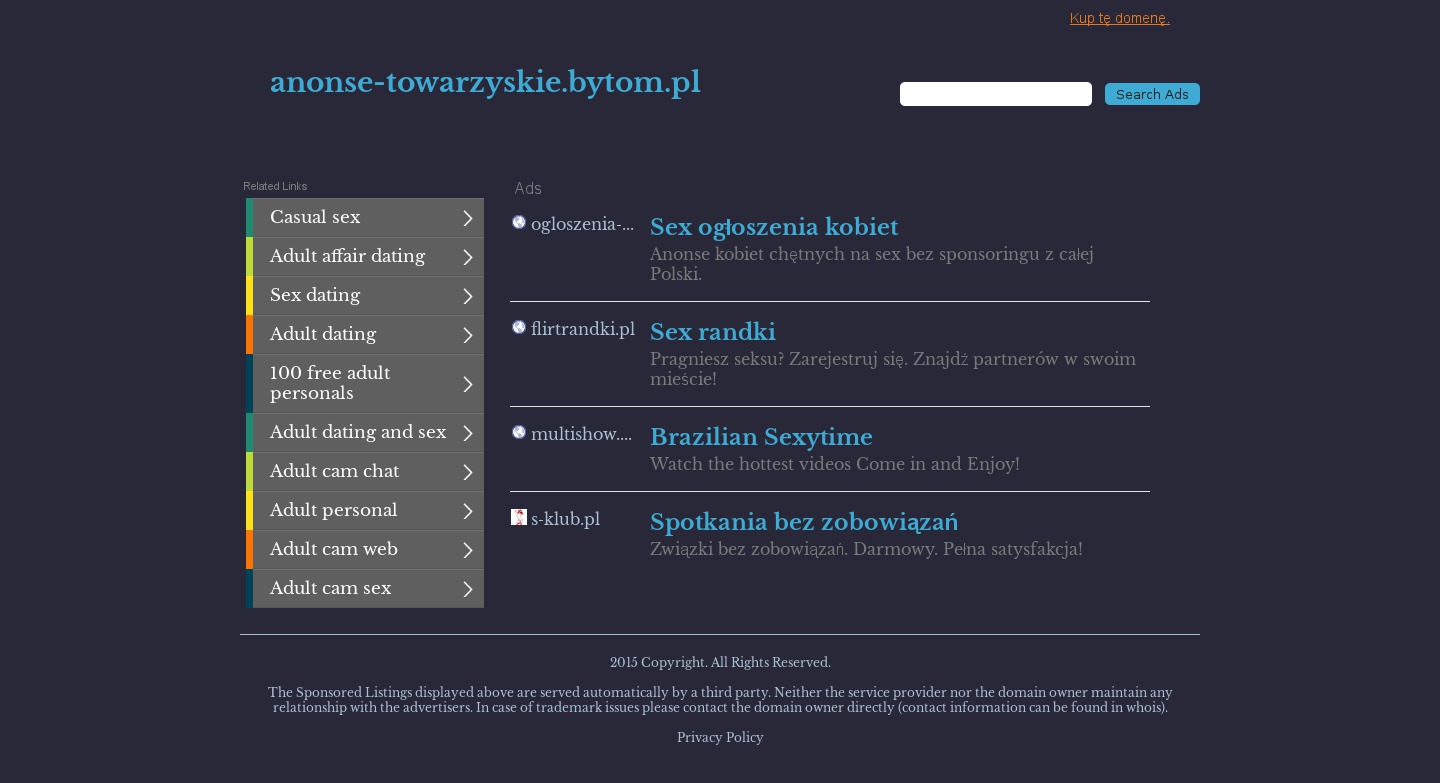Viewport: 1440px width, 783px height.
Task: Open the Brazilian Sexytime ad title
Action: click(761, 437)
